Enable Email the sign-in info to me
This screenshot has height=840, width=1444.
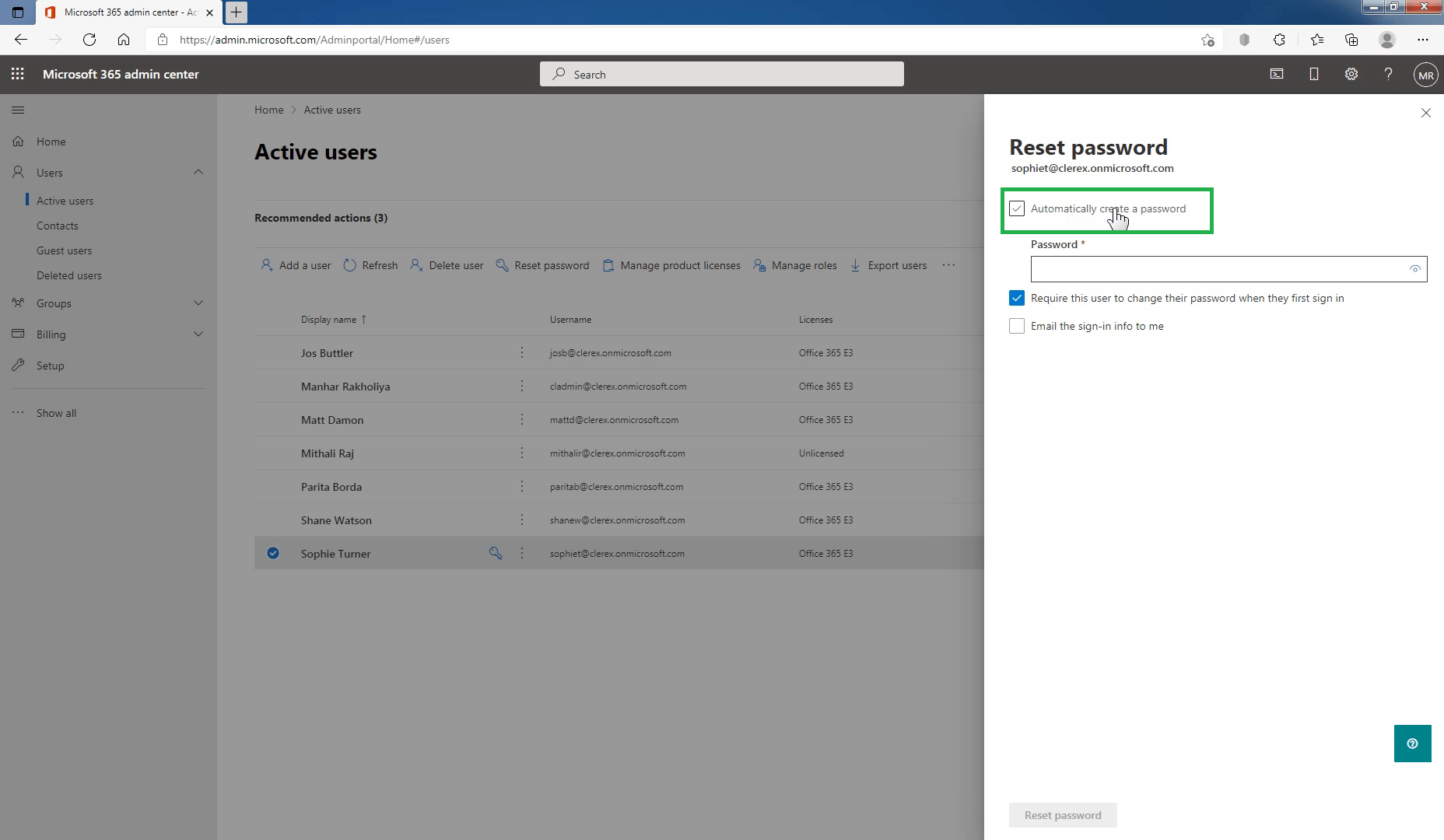click(1017, 326)
